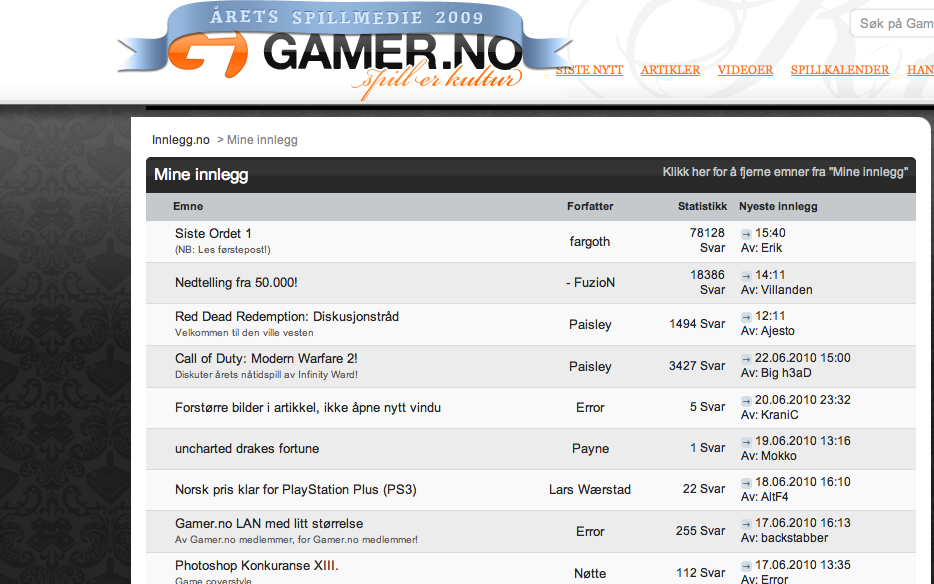This screenshot has width=934, height=584.
Task: Open Gamer.no LAN med litt størrelse thread
Action: pyautogui.click(x=269, y=524)
